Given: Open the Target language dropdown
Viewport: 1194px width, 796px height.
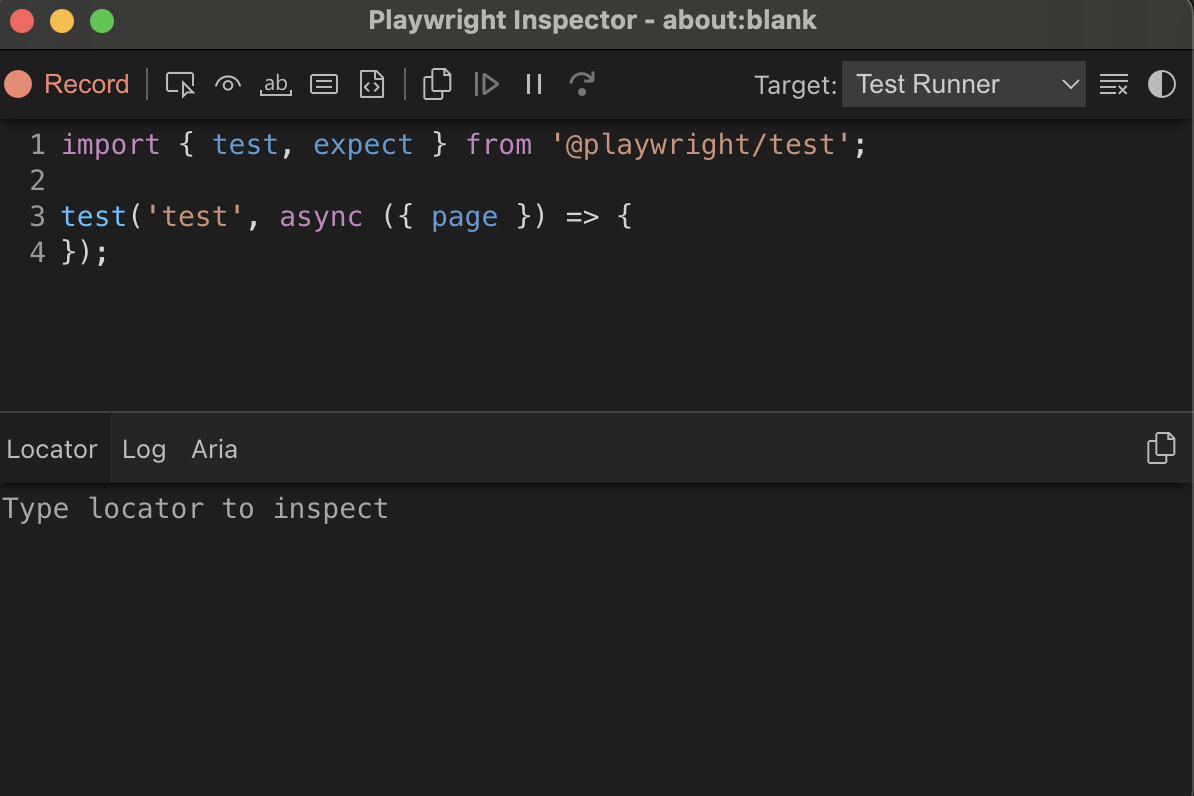Looking at the screenshot, I should (963, 85).
